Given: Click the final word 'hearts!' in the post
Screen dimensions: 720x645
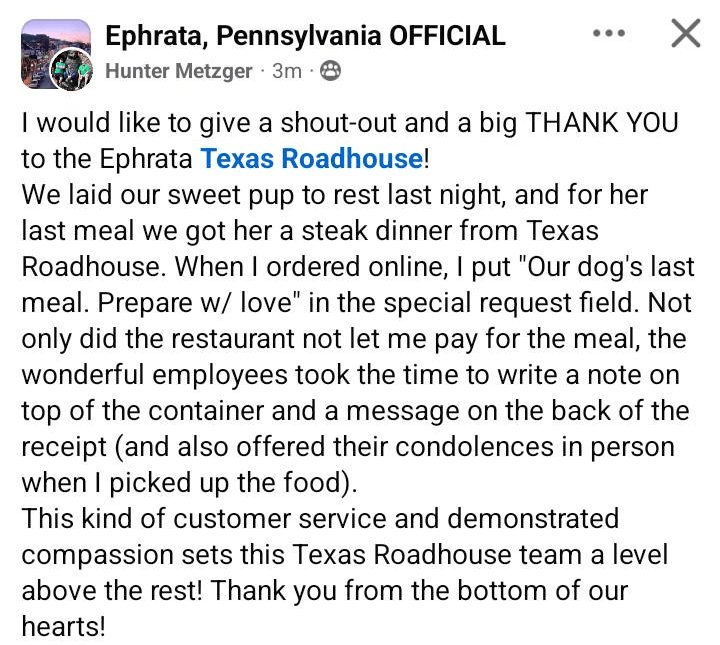Looking at the screenshot, I should coord(62,627).
